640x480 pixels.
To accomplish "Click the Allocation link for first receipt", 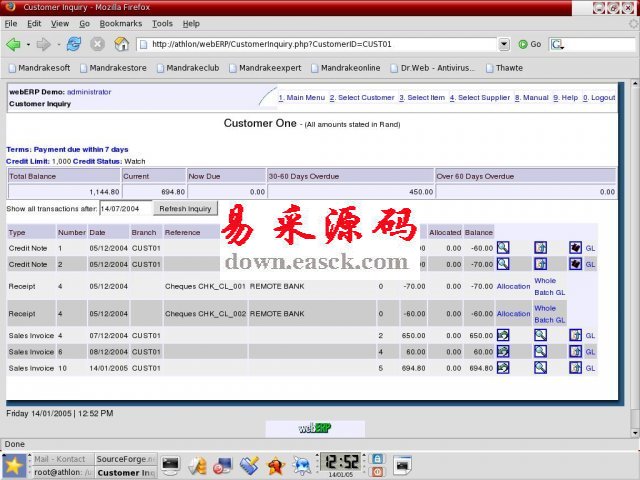I will [513, 286].
